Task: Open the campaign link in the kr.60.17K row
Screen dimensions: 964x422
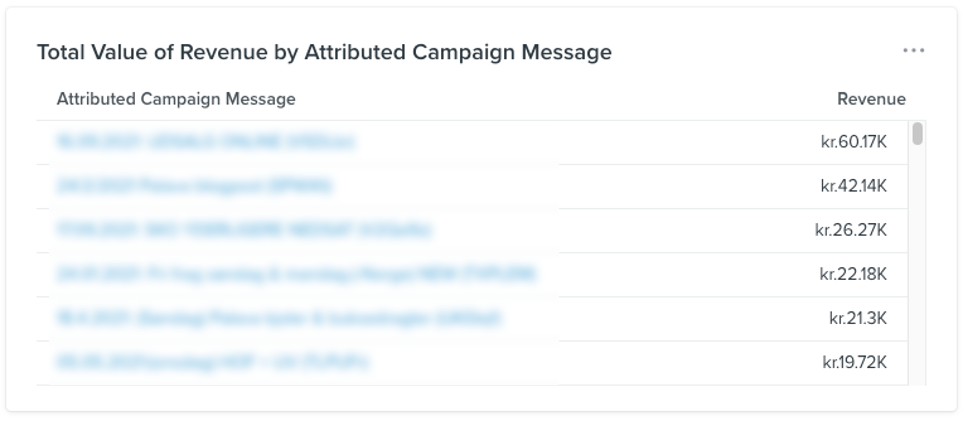Action: click(x=206, y=142)
